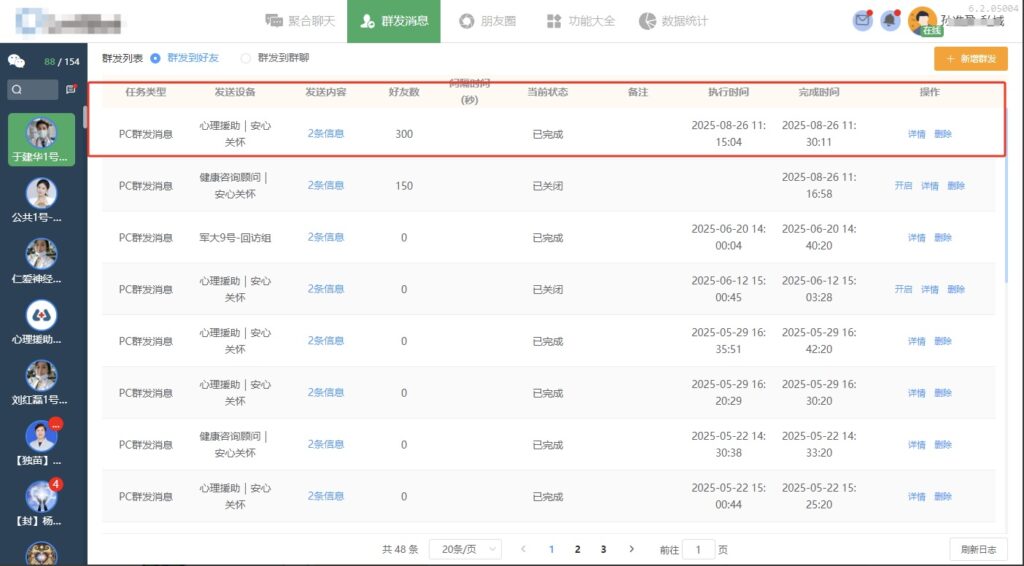Screen dimensions: 1024x566
Task: Click 2条信息 link in the first row
Action: [x=326, y=133]
